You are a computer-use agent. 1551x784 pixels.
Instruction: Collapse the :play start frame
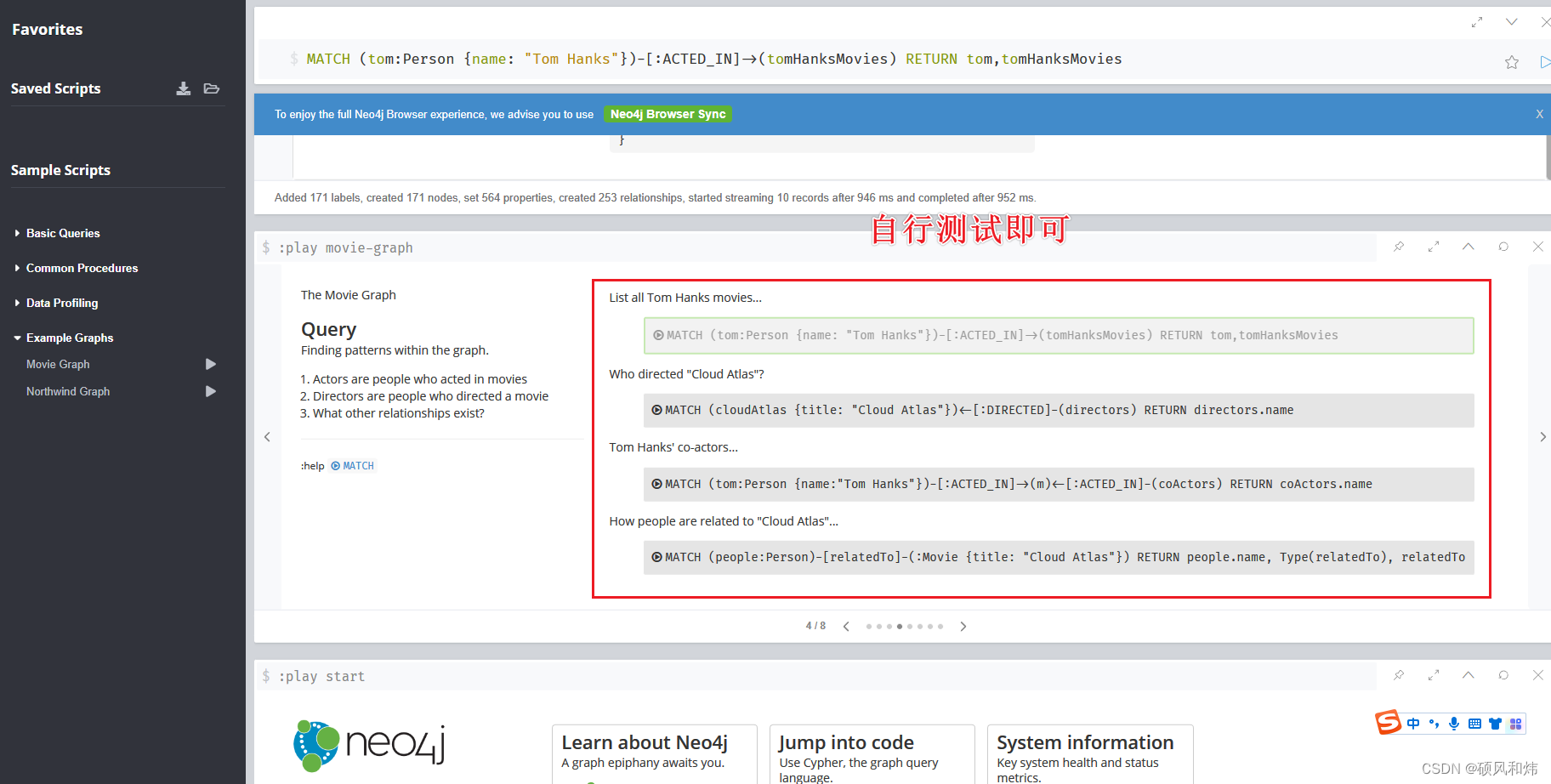click(x=1469, y=675)
